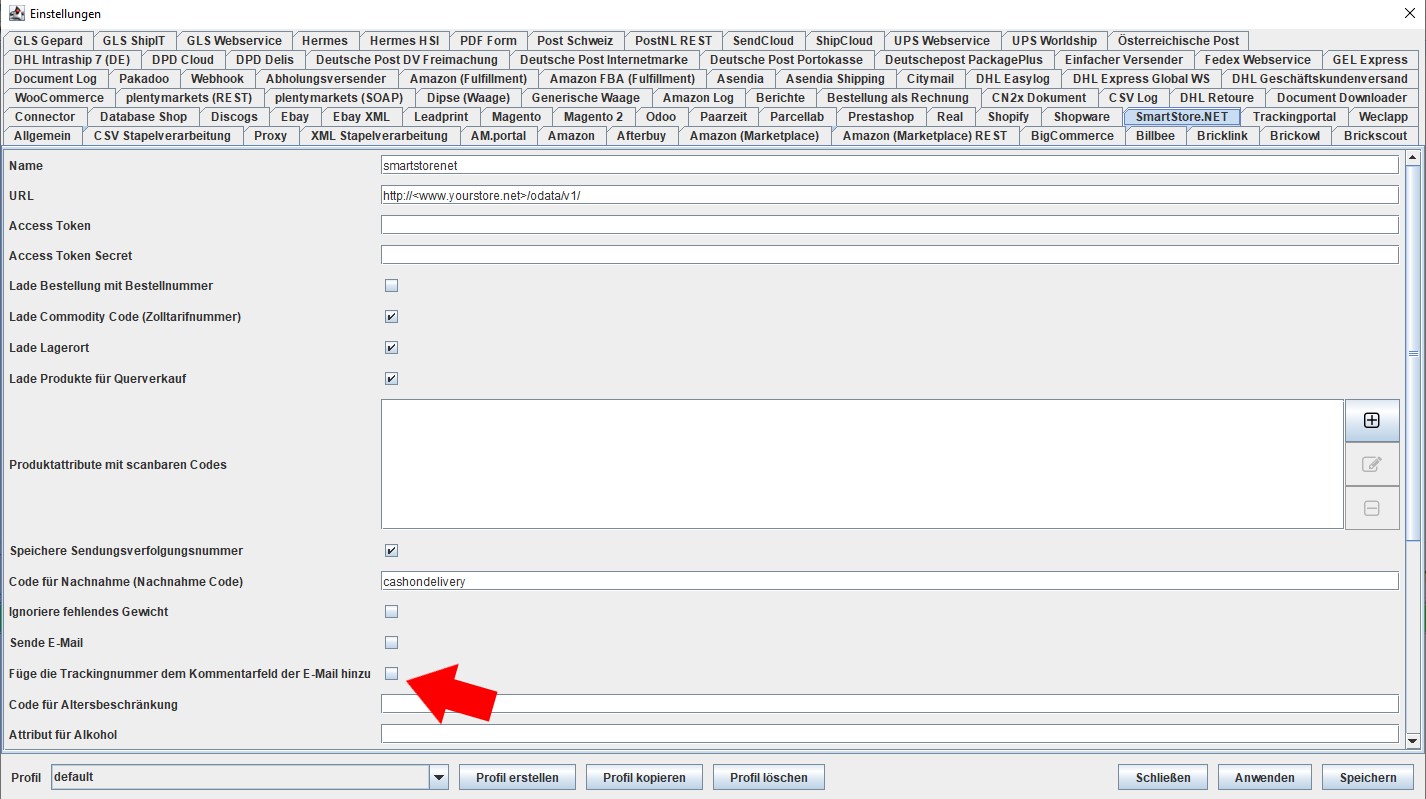Viewport: 1426px width, 799px height.
Task: Check the Sende E-Mail checkbox
Action: [x=391, y=643]
